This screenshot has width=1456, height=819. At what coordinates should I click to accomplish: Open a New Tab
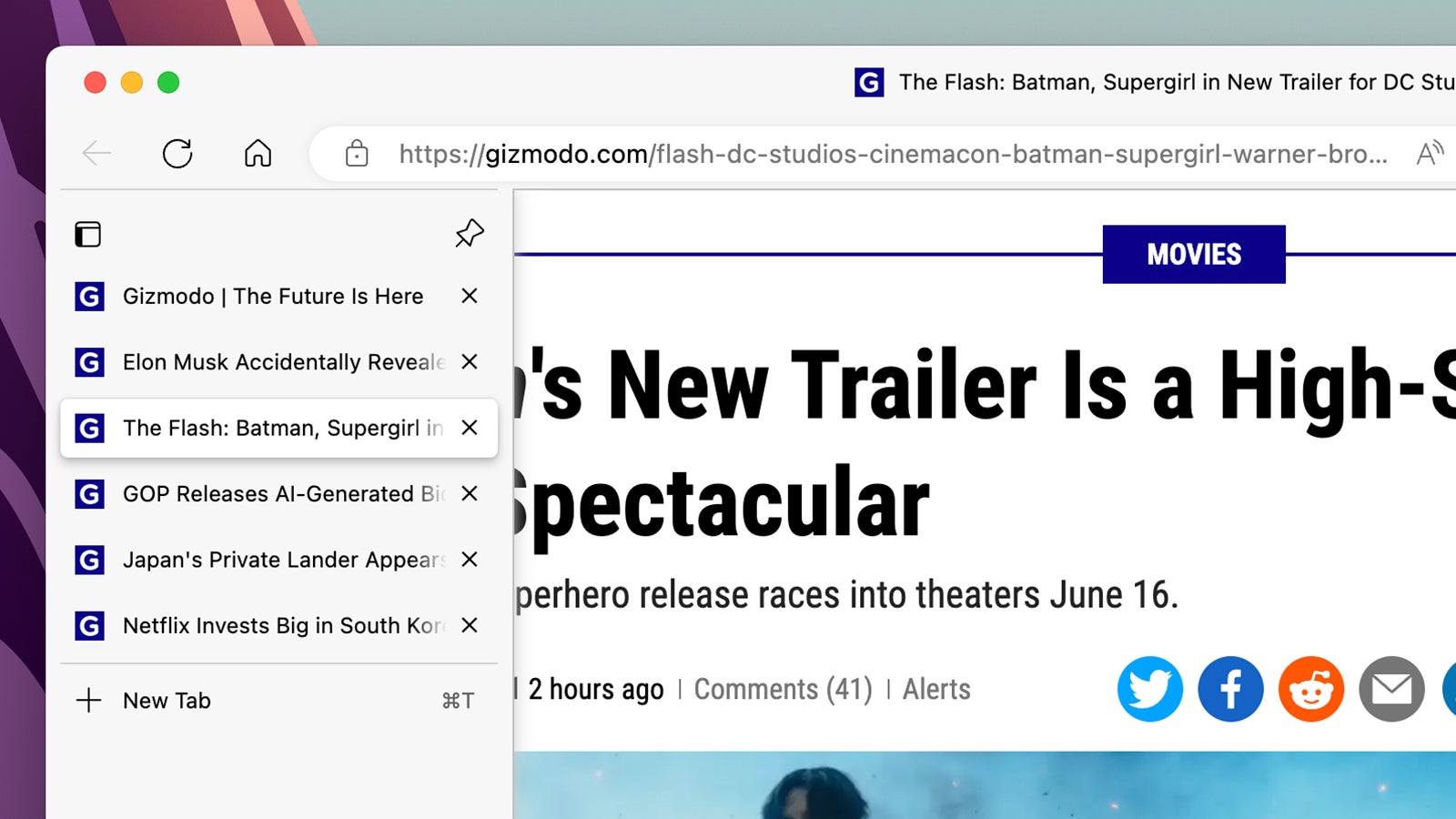pyautogui.click(x=167, y=700)
